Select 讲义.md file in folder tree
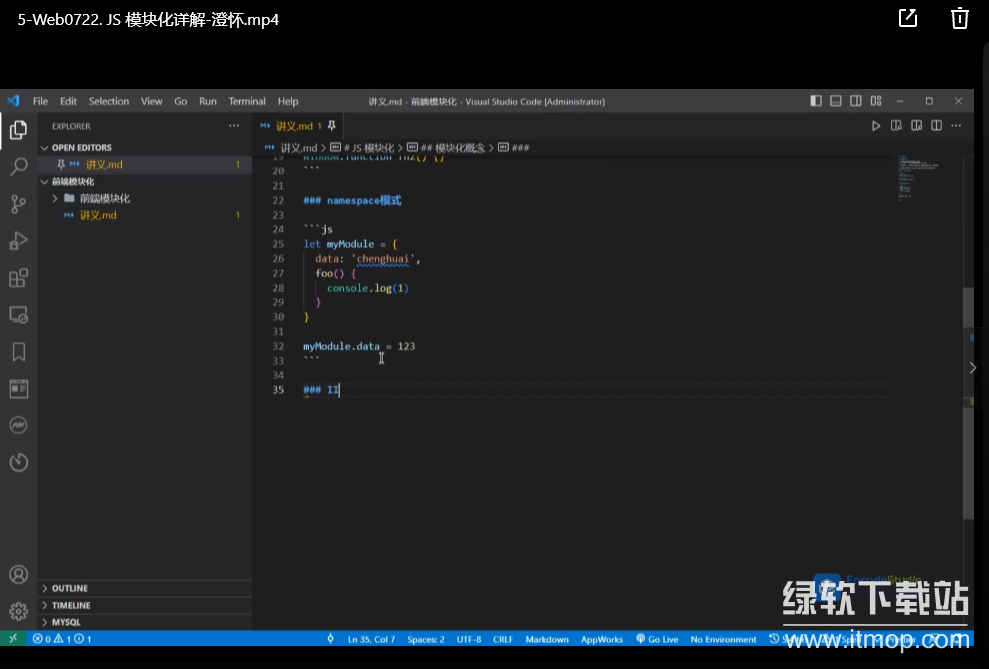This screenshot has width=989, height=669. pos(144,215)
